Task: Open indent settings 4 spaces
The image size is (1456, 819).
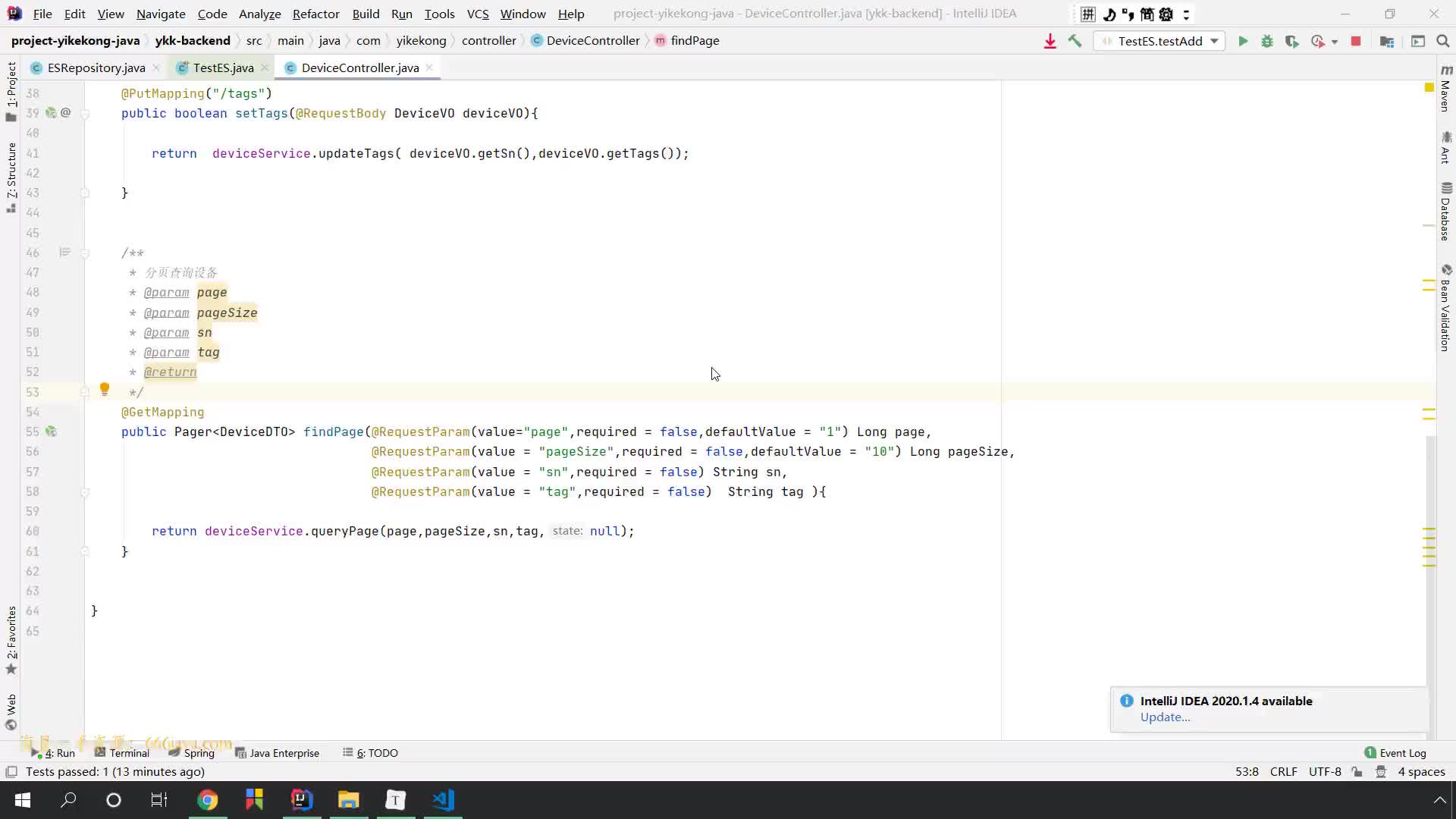Action: [1421, 772]
